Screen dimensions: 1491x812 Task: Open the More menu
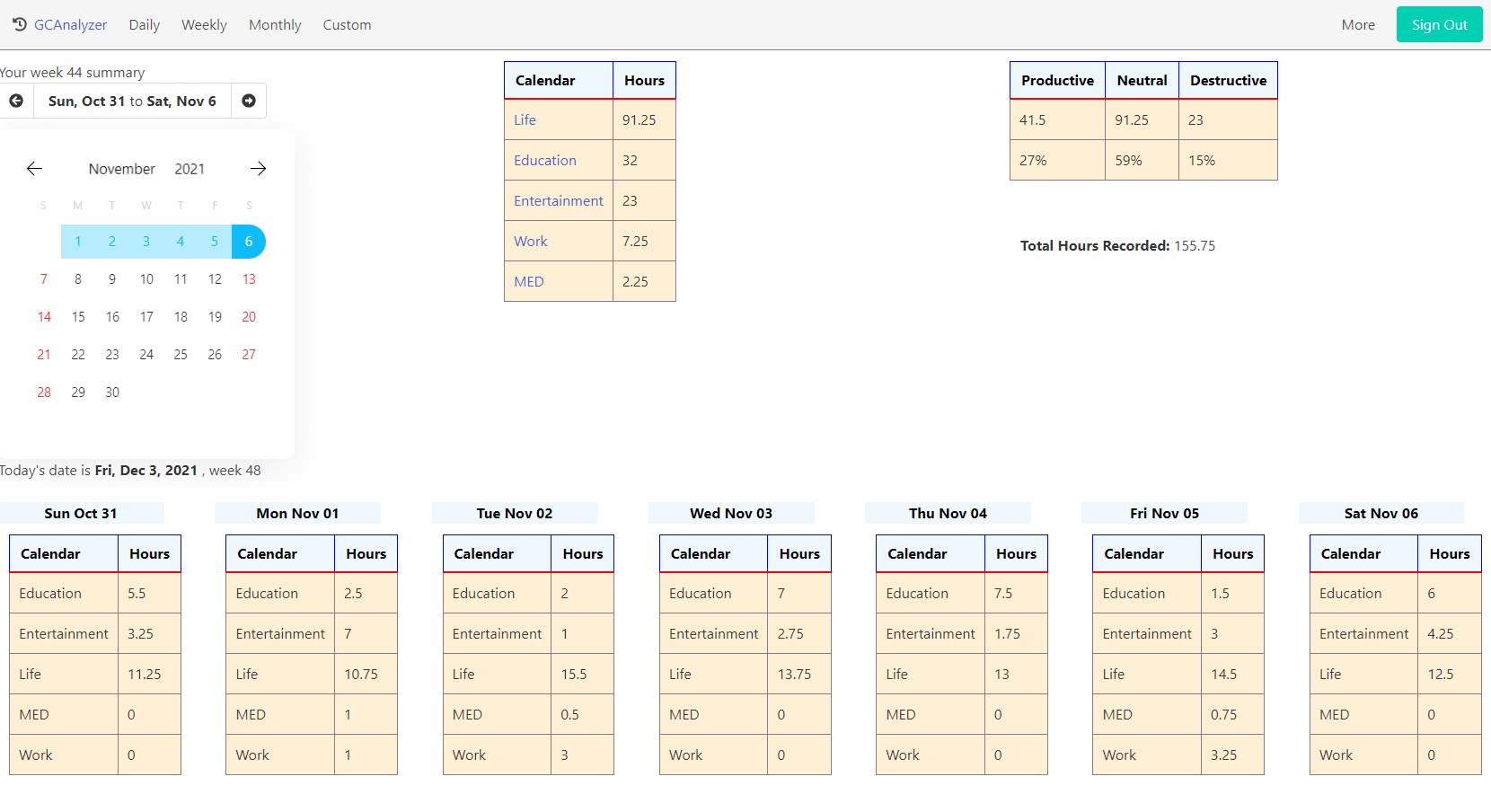click(1358, 24)
